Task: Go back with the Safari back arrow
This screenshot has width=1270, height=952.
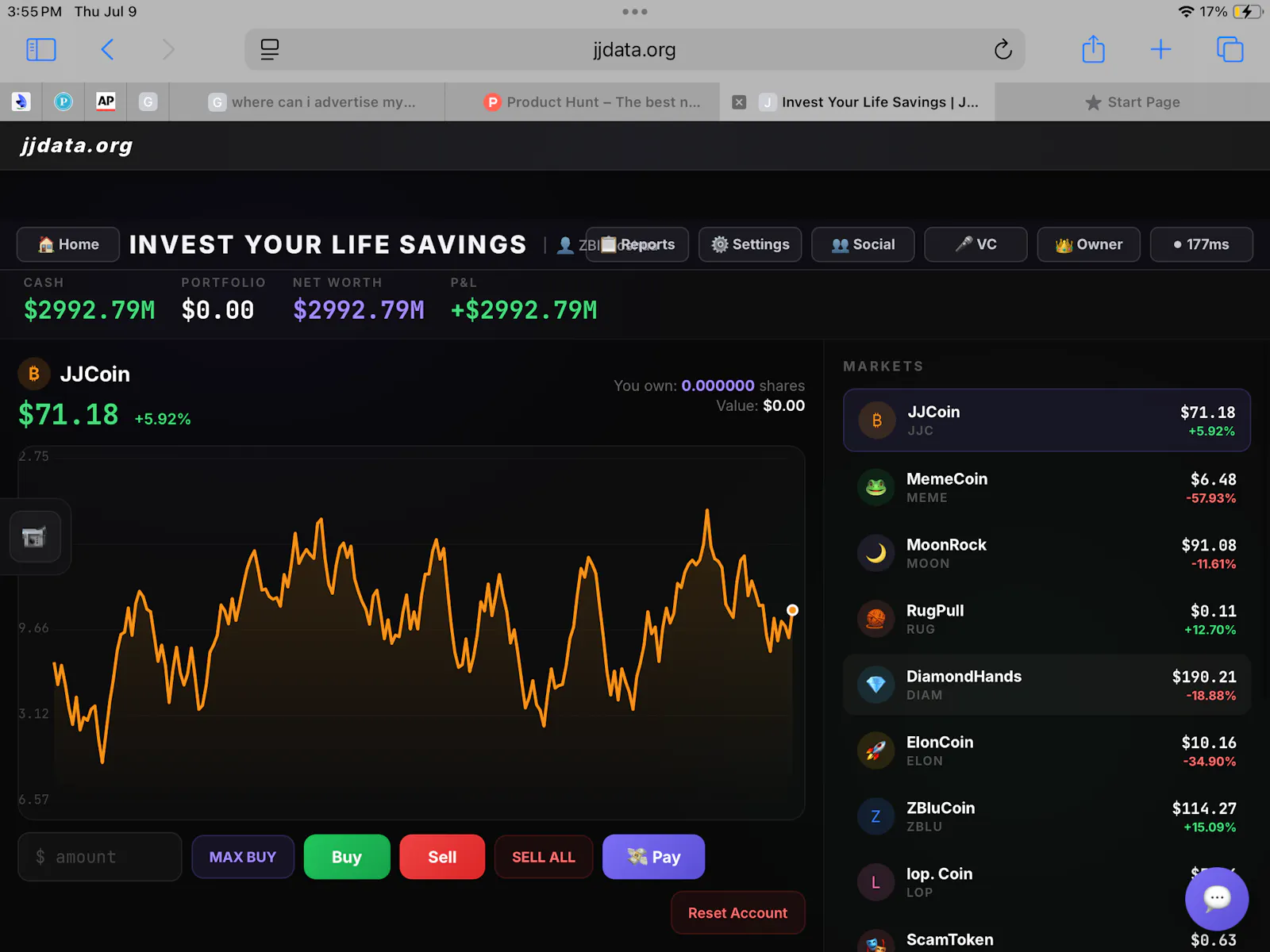Action: pyautogui.click(x=108, y=50)
